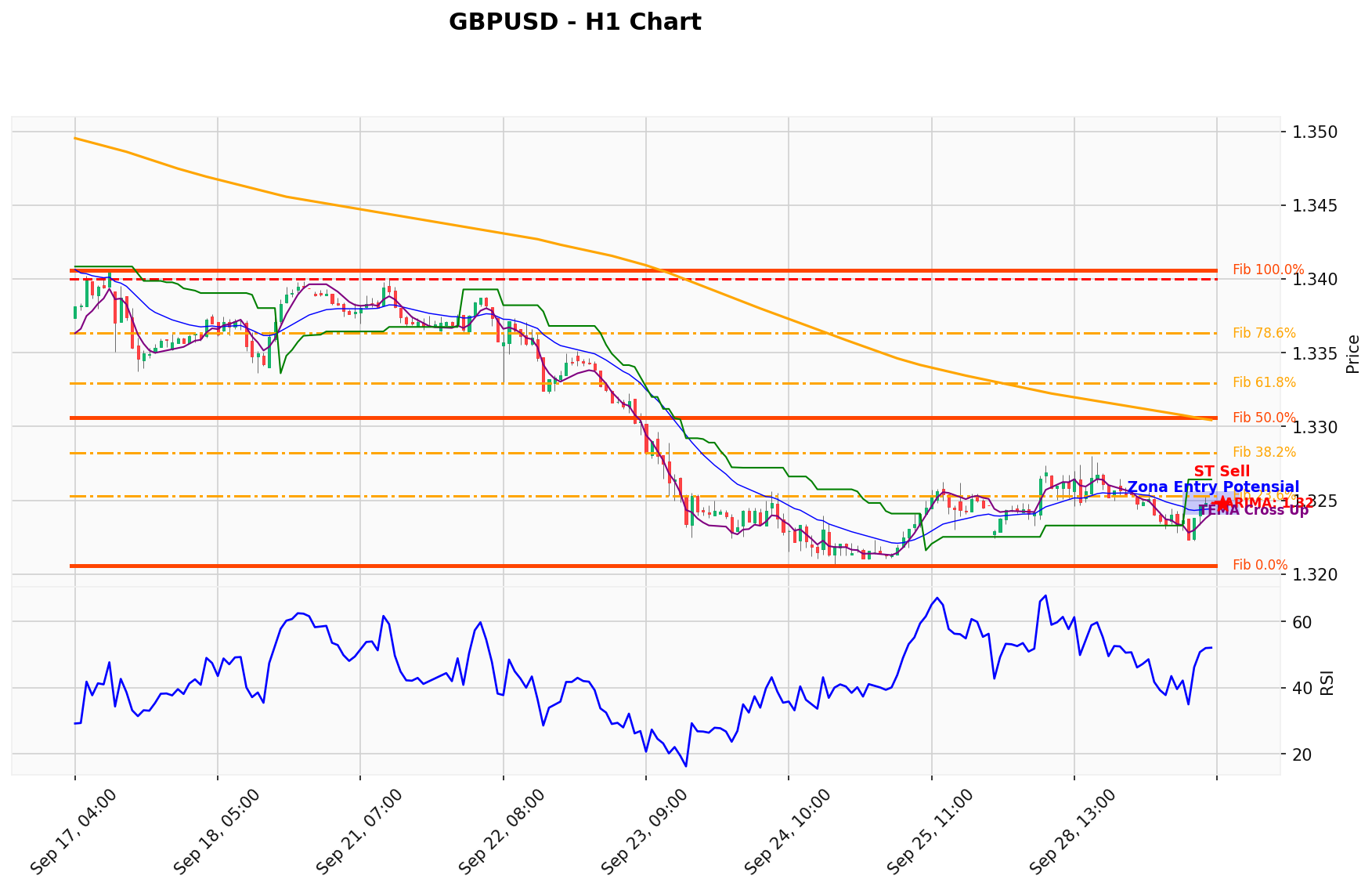1372x890 pixels.
Task: Select the Fib 78.6% level label
Action: pos(1264,333)
